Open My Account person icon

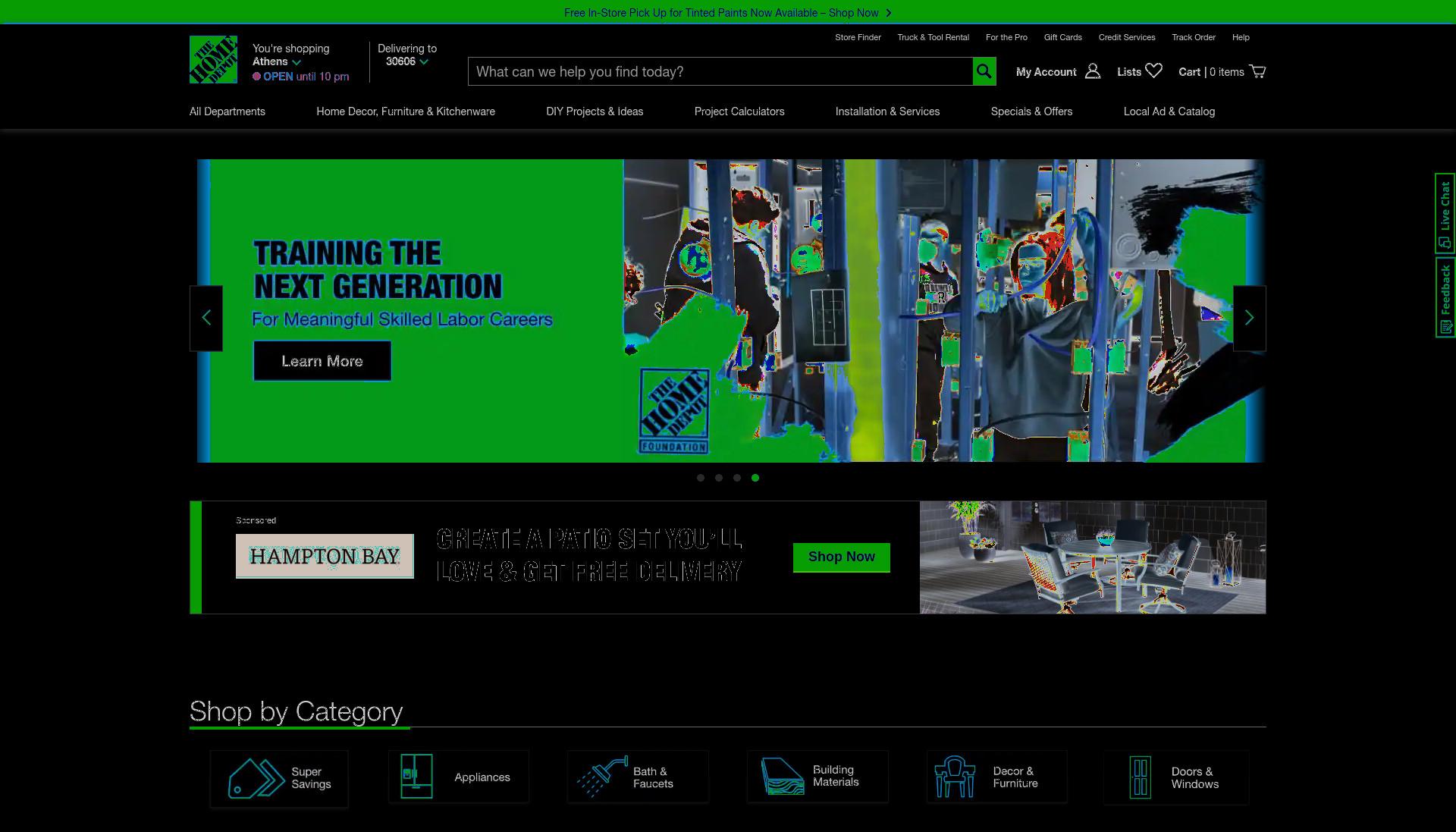point(1093,71)
